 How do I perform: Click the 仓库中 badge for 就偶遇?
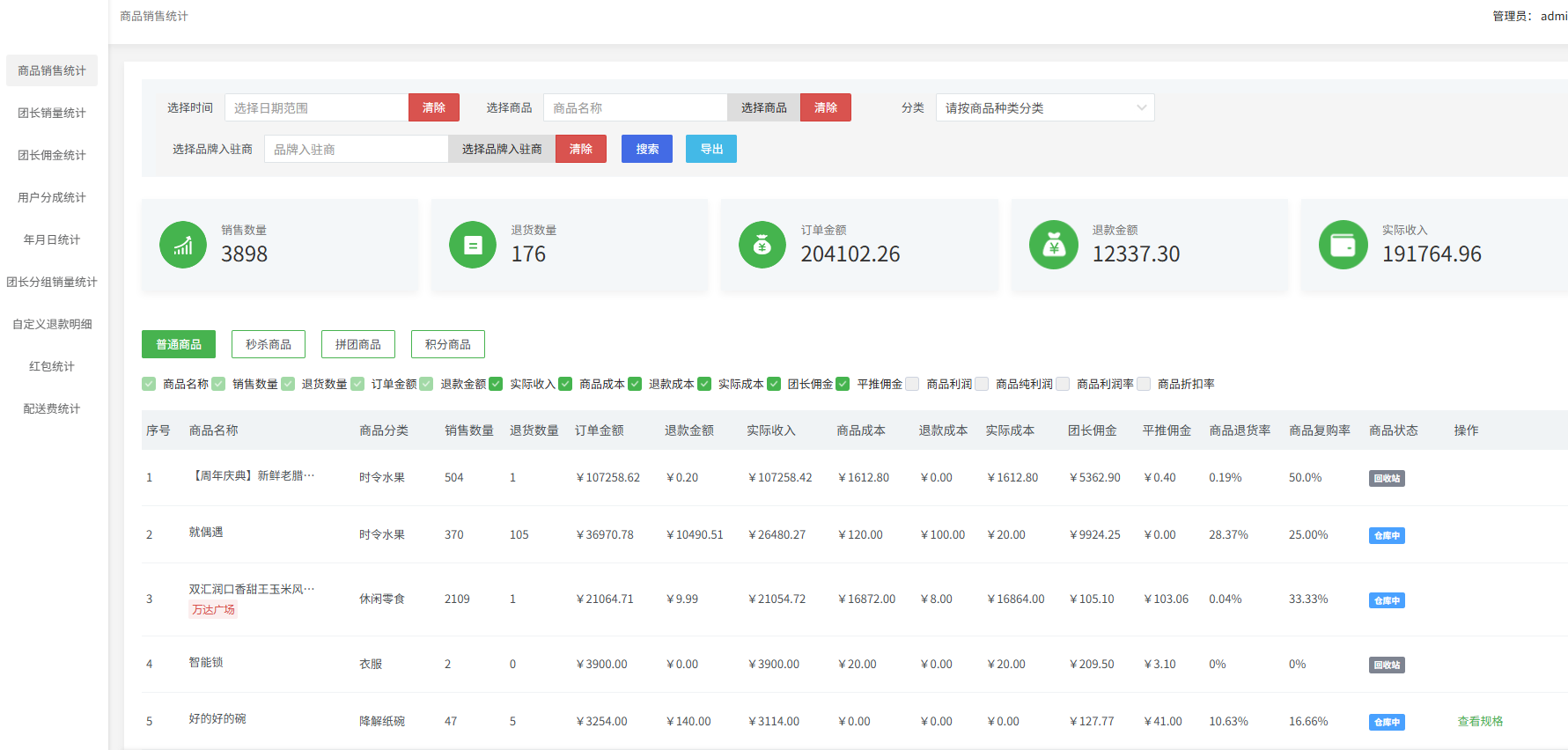(x=1387, y=536)
